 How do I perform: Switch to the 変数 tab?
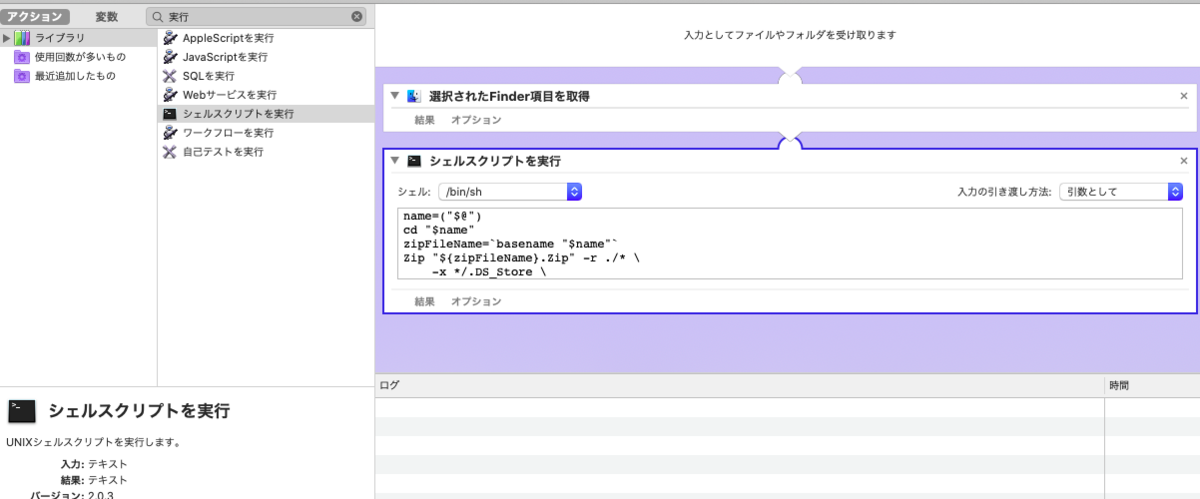click(107, 17)
